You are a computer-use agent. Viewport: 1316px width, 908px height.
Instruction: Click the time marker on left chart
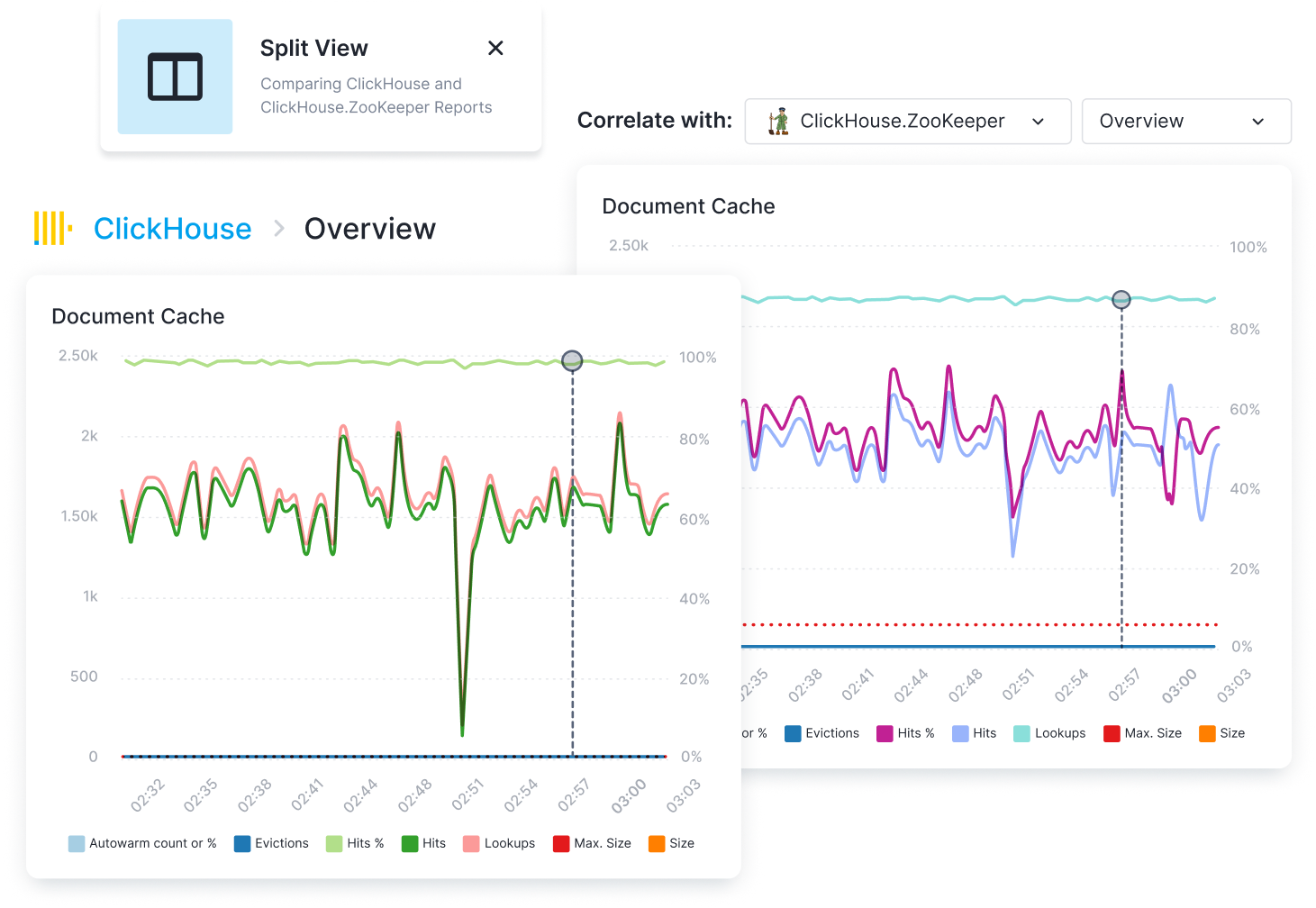572,361
